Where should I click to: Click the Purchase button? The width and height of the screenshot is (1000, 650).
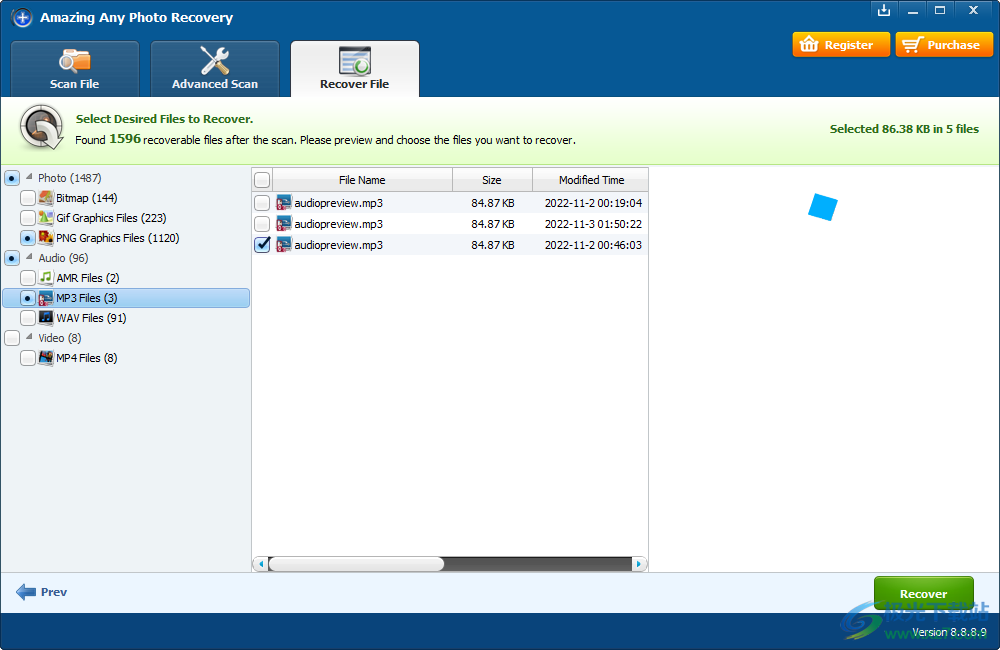[943, 45]
